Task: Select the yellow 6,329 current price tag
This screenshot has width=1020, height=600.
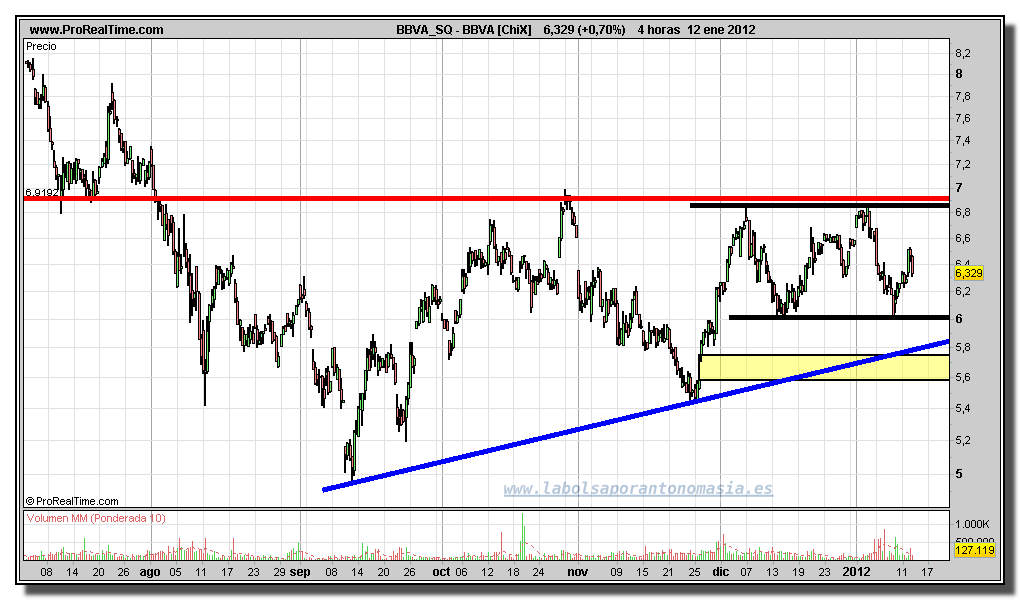Action: (969, 272)
